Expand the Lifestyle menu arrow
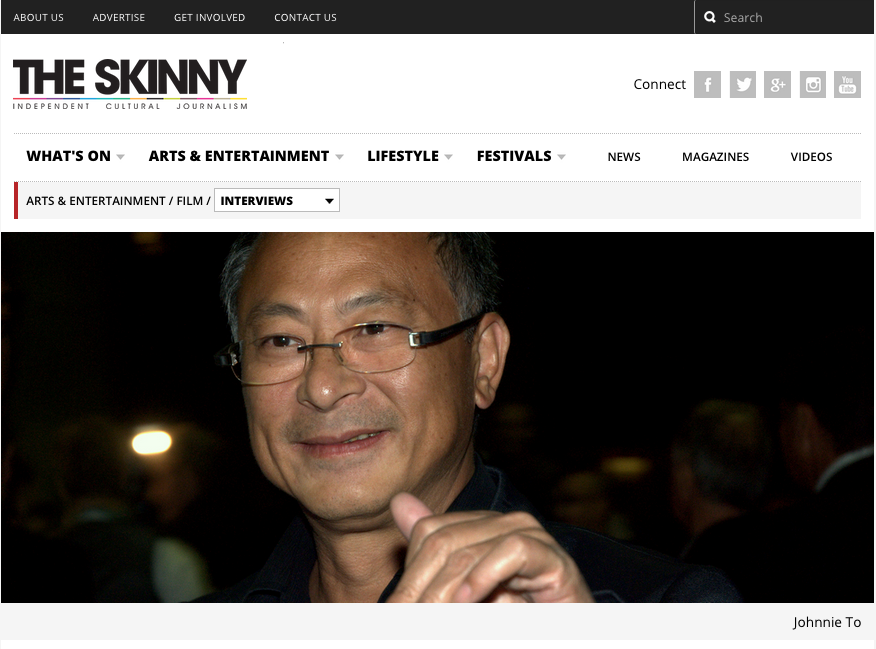The width and height of the screenshot is (876, 649). pyautogui.click(x=448, y=157)
